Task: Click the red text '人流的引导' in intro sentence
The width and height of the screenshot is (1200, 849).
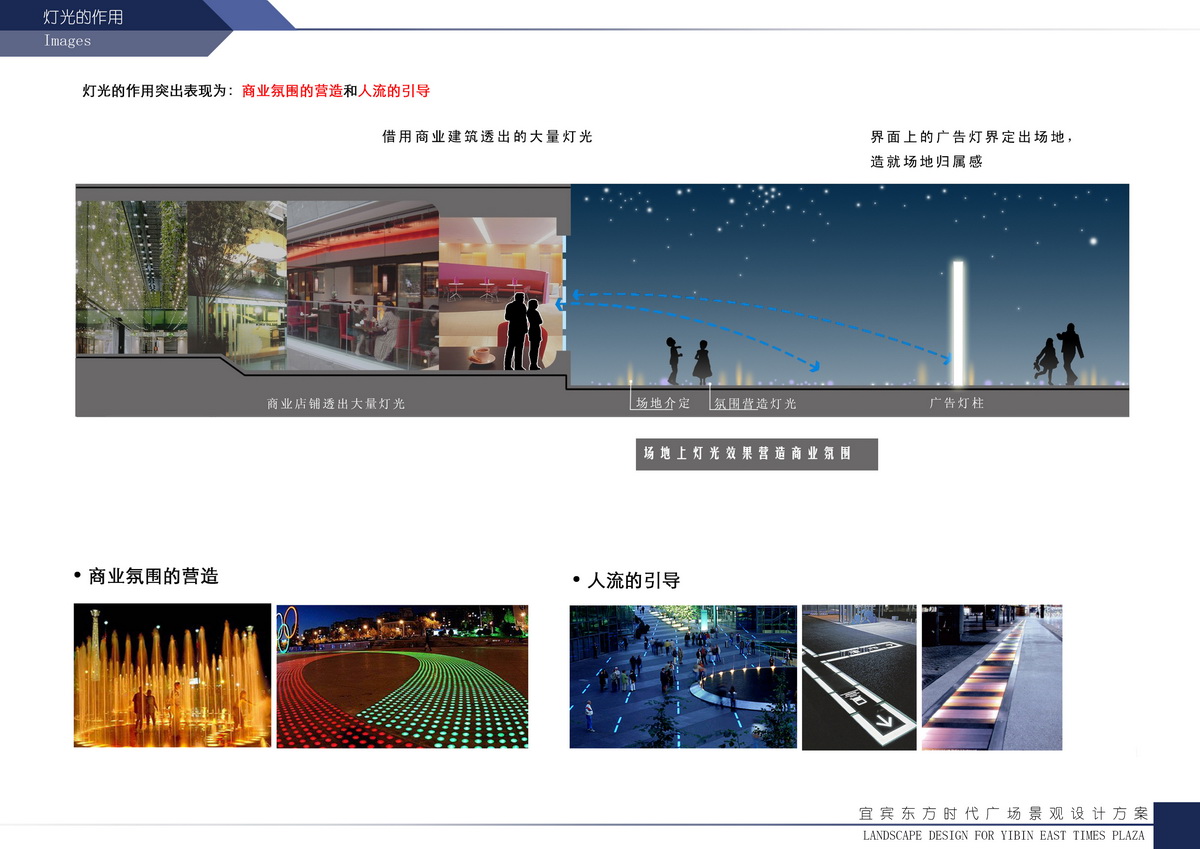Action: pyautogui.click(x=394, y=91)
